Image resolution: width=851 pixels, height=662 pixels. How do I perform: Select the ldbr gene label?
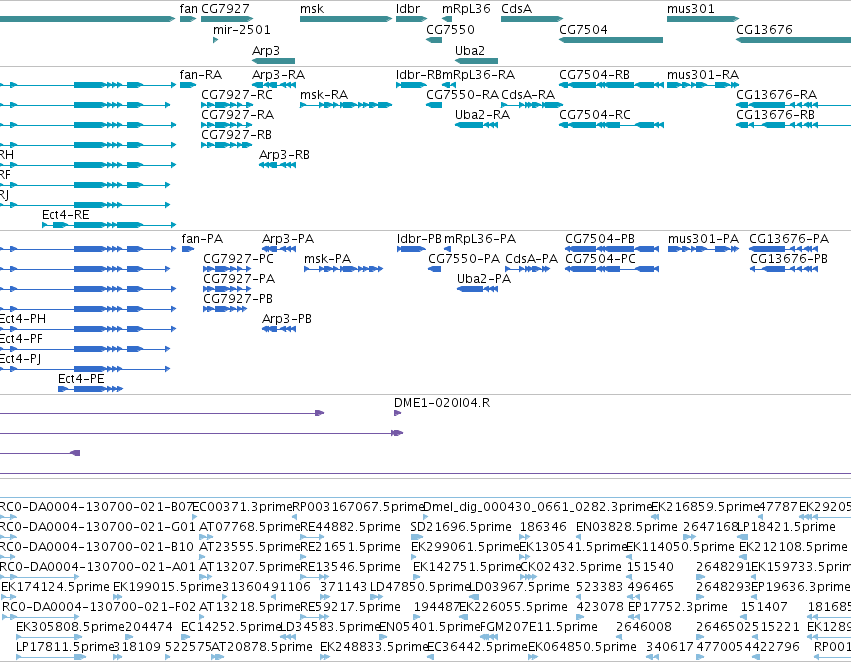(x=408, y=9)
